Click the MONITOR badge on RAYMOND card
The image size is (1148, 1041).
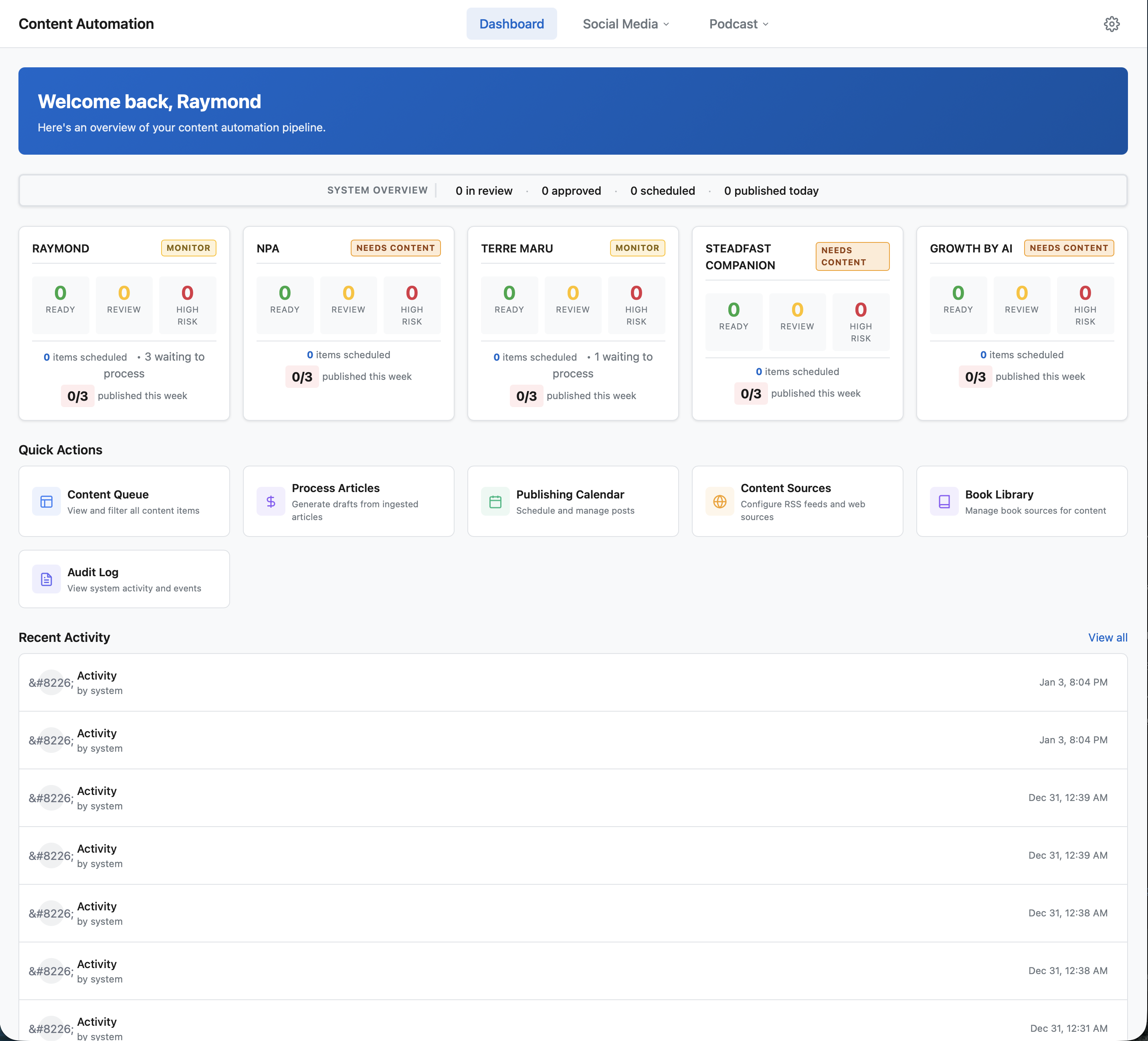tap(188, 248)
